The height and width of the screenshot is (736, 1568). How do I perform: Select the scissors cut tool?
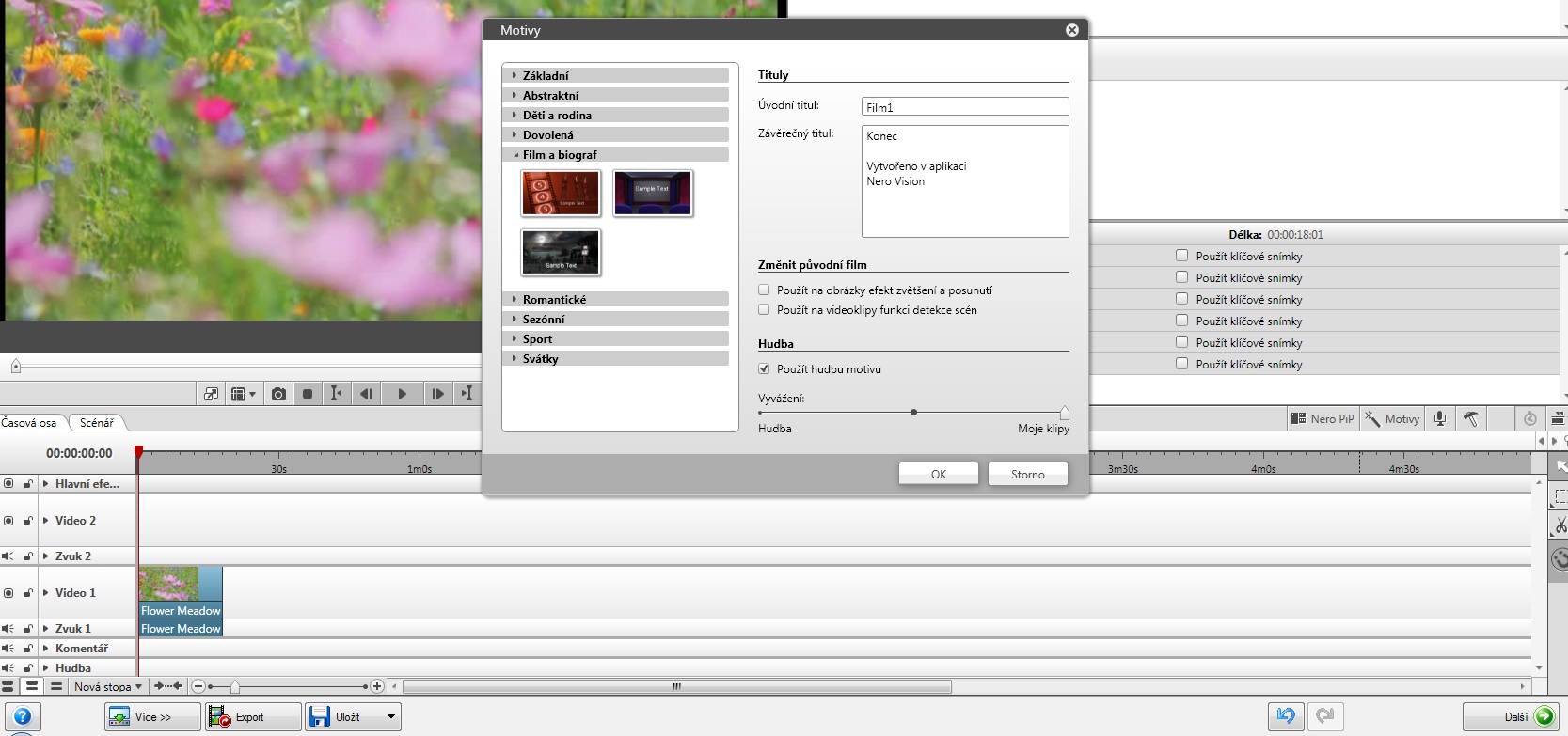coord(1560,525)
